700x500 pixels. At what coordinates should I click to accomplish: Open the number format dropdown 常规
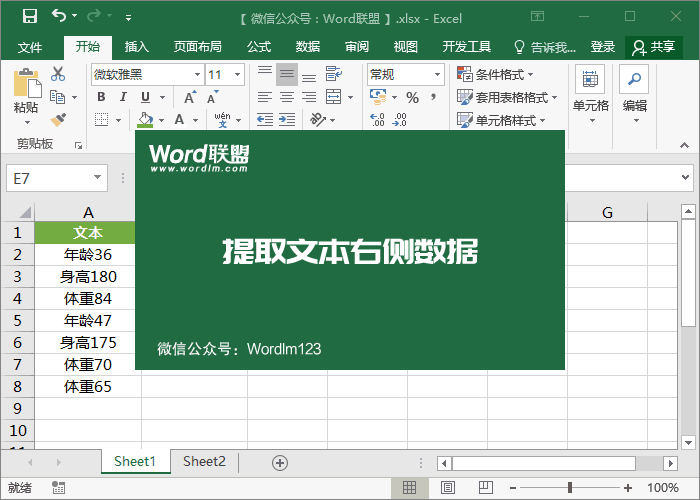pyautogui.click(x=438, y=75)
